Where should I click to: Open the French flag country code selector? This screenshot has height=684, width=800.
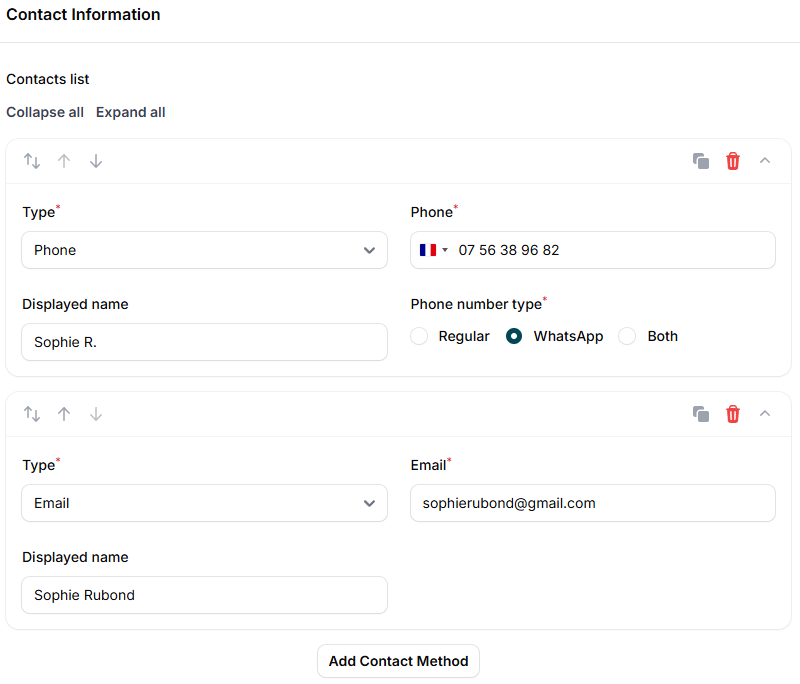click(434, 250)
